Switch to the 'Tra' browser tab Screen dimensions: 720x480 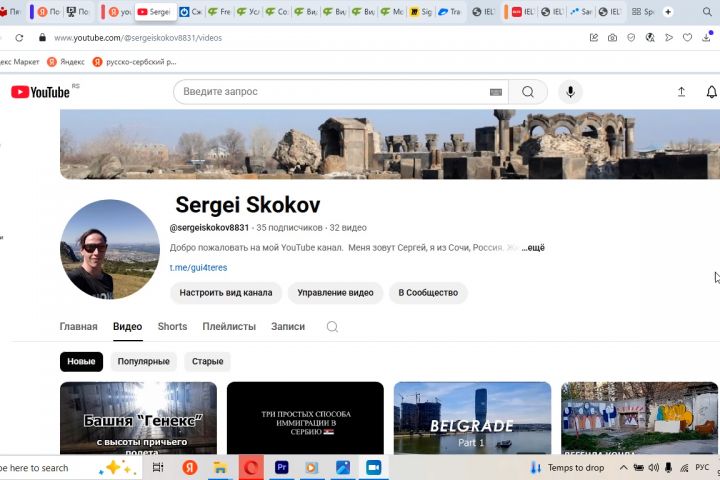tap(450, 12)
